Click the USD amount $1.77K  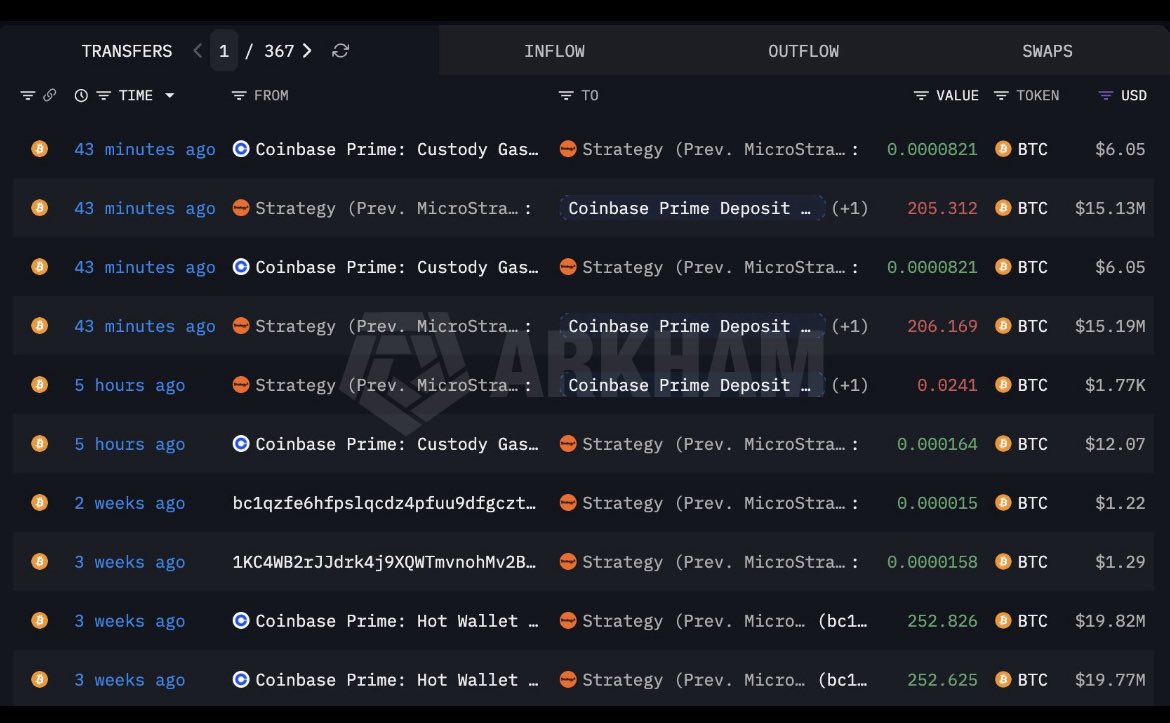(x=1115, y=385)
